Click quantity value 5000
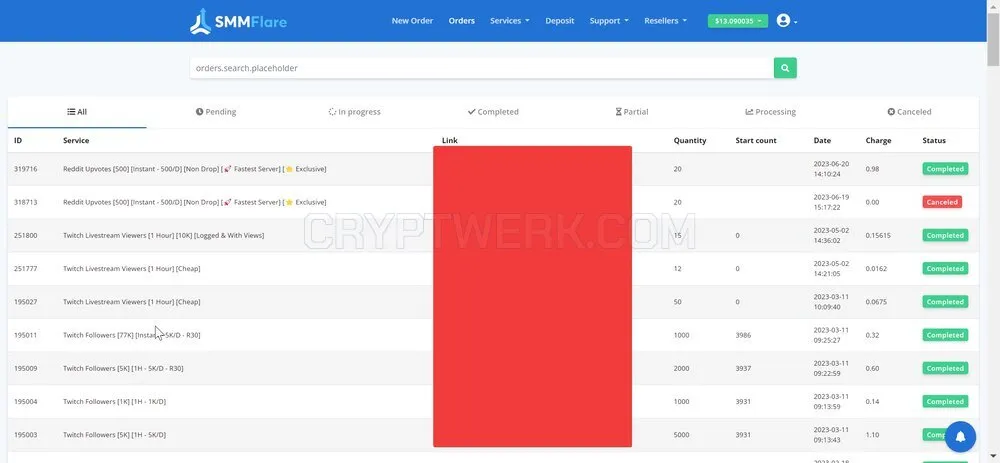Image resolution: width=1000 pixels, height=463 pixels. [682, 434]
